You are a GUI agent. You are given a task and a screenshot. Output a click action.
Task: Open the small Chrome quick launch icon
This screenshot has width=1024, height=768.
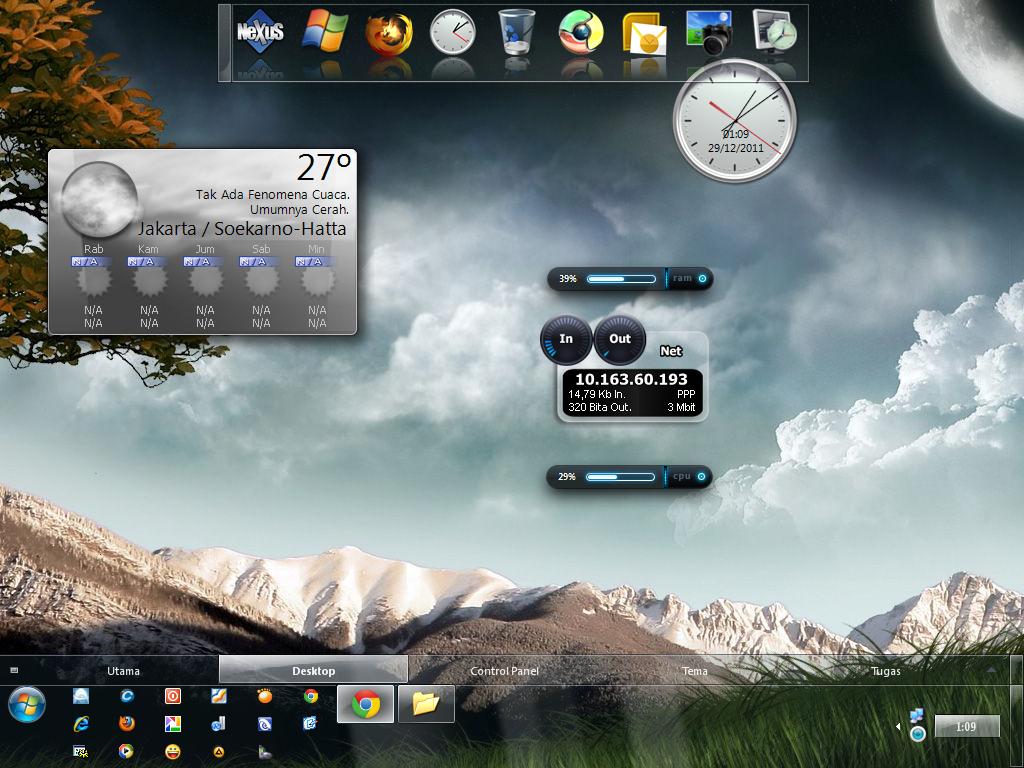311,696
